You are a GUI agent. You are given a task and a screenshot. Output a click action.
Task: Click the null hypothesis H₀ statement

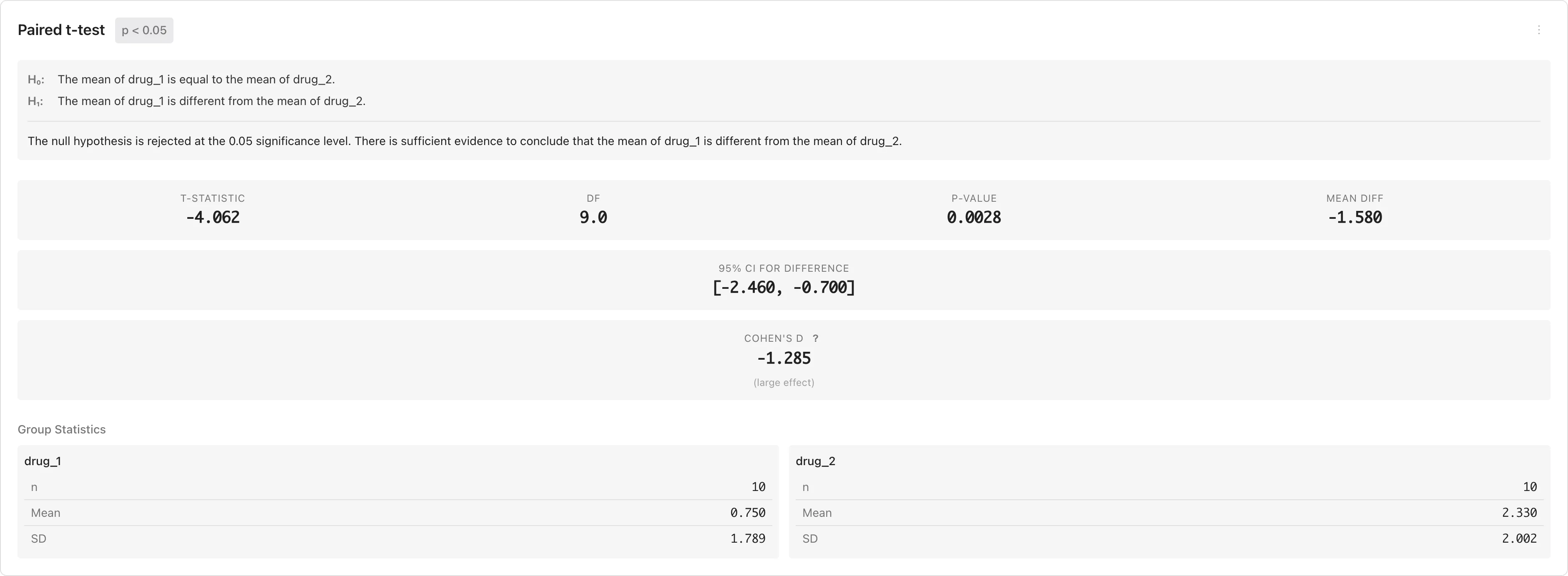196,80
